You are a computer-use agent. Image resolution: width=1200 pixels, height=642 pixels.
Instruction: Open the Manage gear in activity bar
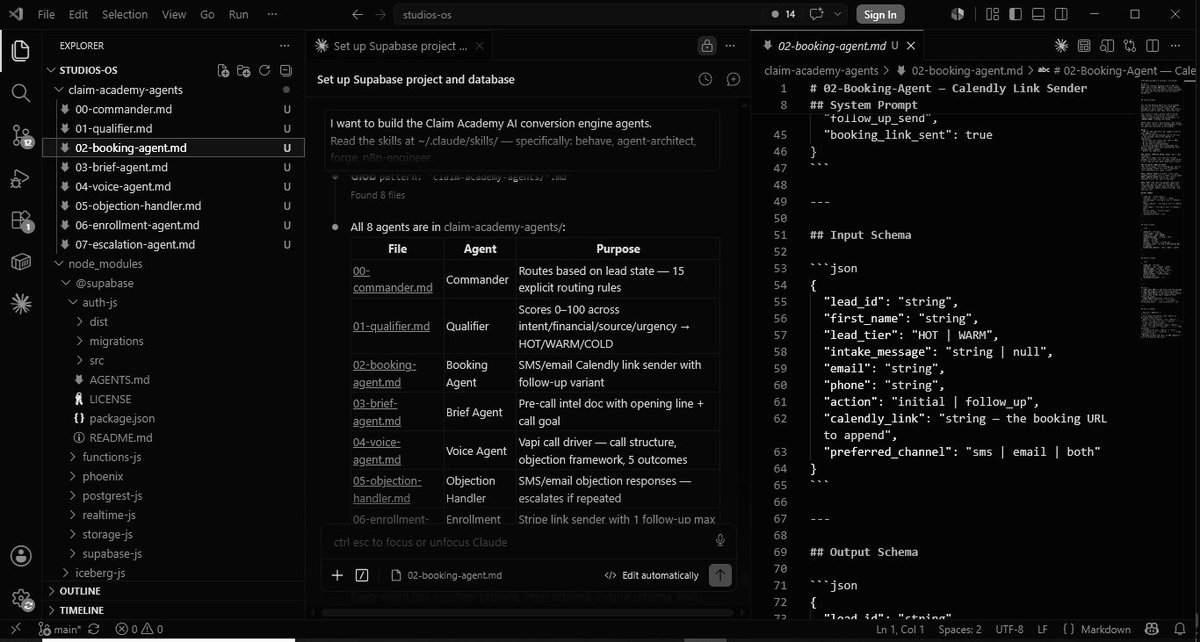pos(21,599)
